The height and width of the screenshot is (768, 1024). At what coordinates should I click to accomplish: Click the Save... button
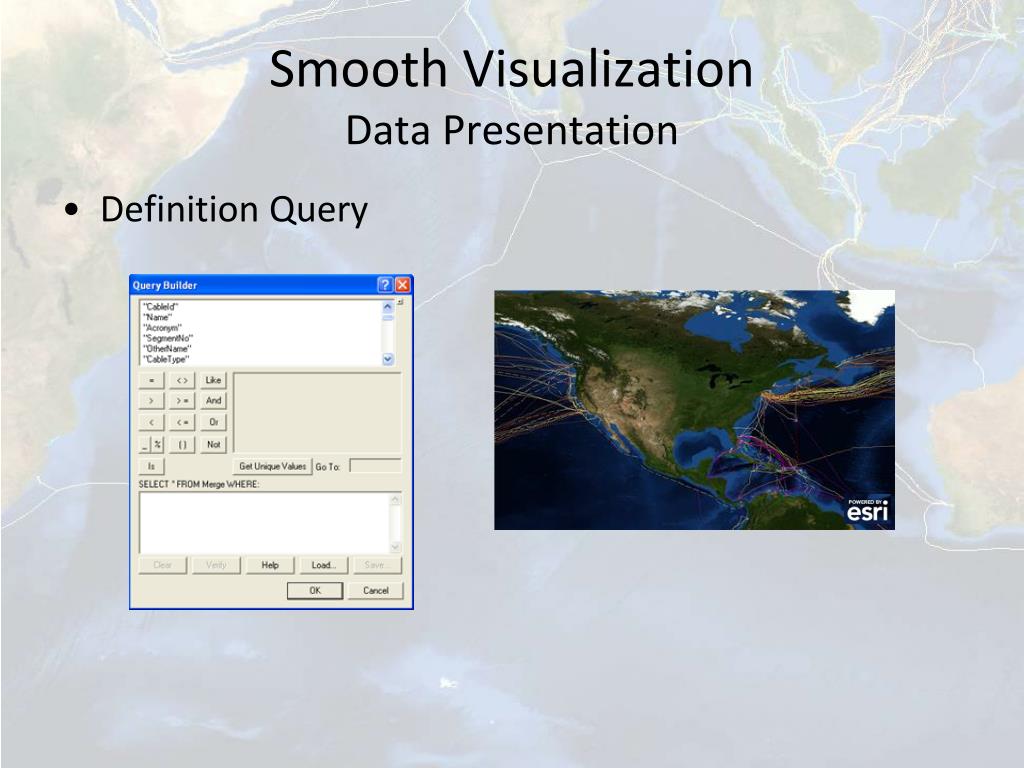click(377, 566)
